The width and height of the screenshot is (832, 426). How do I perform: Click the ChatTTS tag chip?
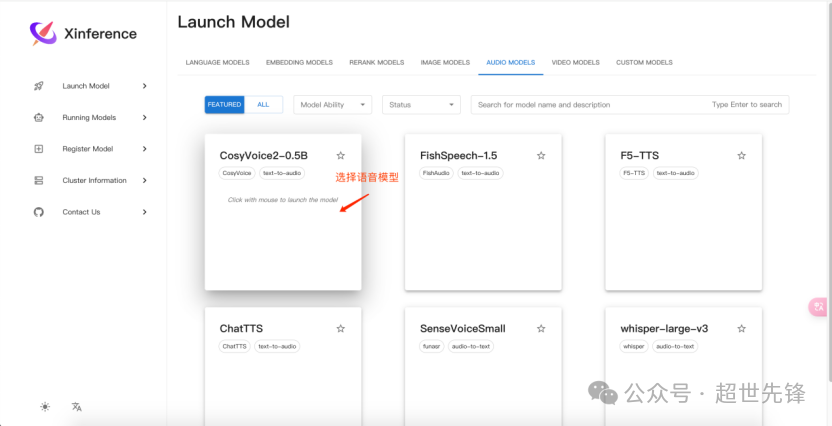coord(235,346)
